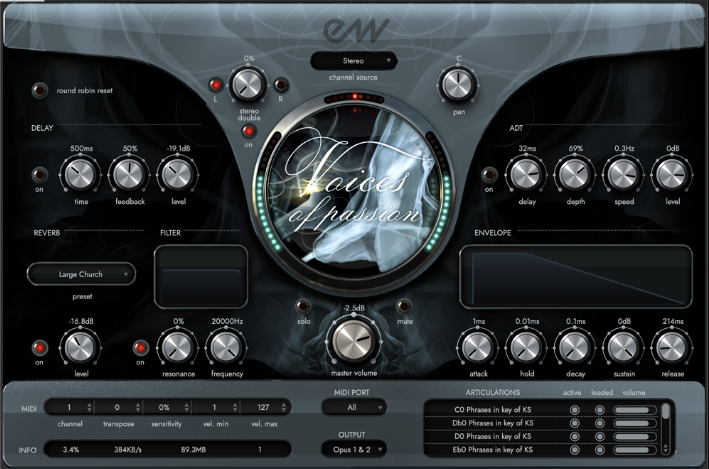Mute the instrument output

[x=403, y=306]
